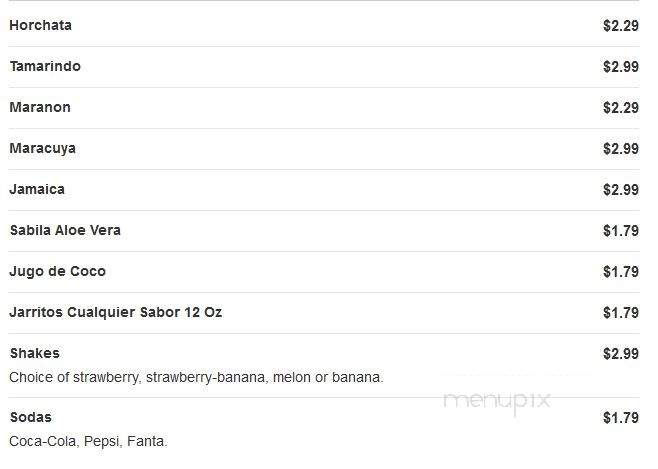Select the Maranon $2.29 price
Screen dimensions: 658x469
coord(621,108)
